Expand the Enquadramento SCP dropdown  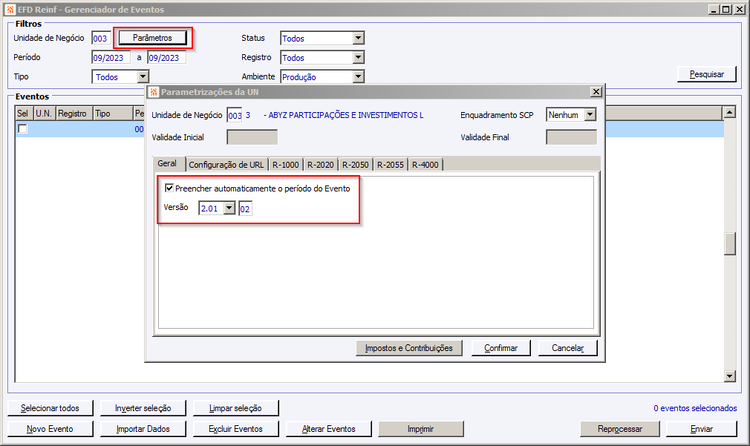click(x=590, y=115)
